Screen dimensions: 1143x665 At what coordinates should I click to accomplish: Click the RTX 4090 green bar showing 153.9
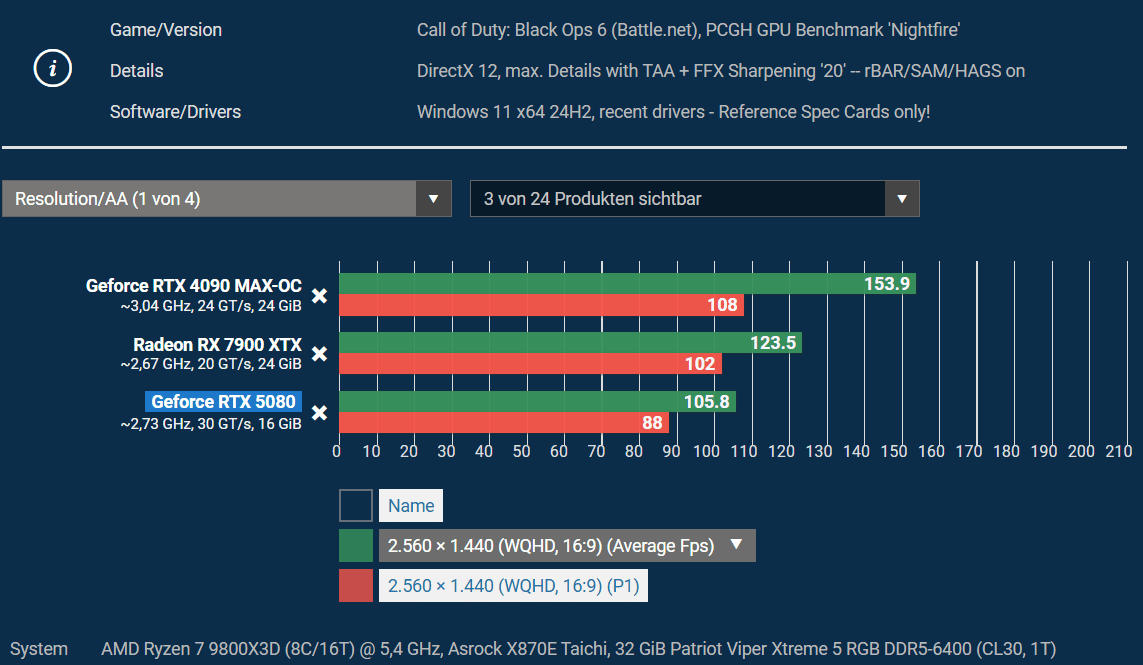pyautogui.click(x=627, y=284)
